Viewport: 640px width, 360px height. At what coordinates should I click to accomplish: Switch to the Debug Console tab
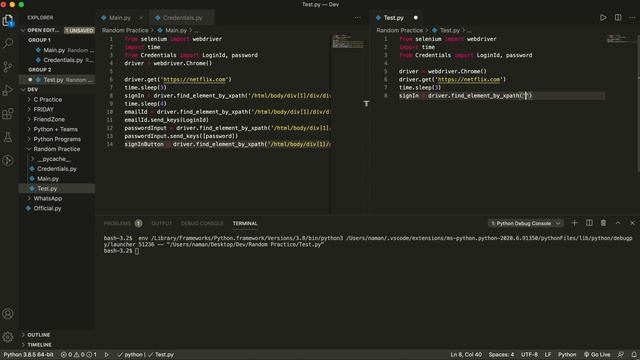pos(202,223)
